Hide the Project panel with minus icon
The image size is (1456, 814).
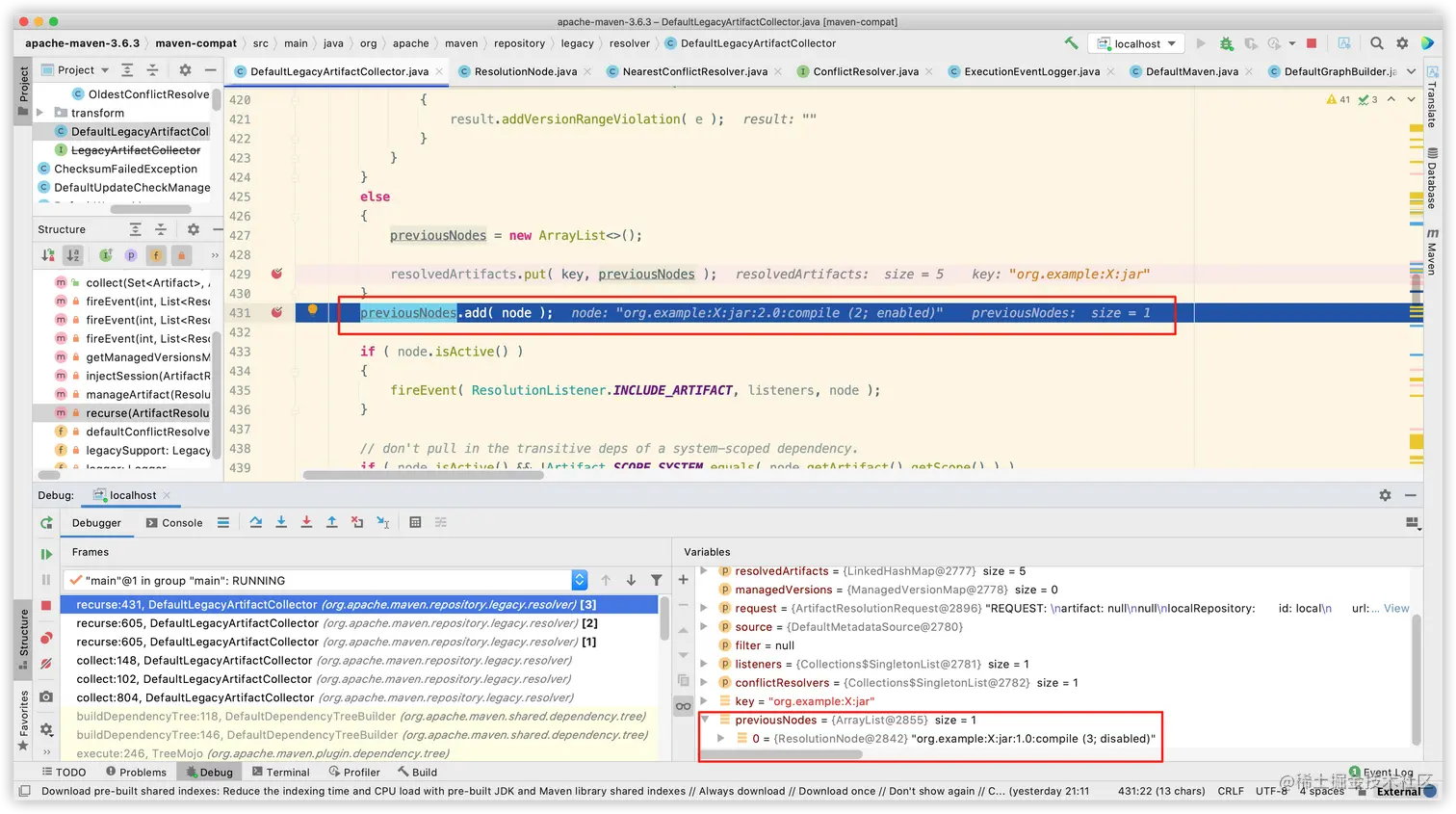point(210,69)
